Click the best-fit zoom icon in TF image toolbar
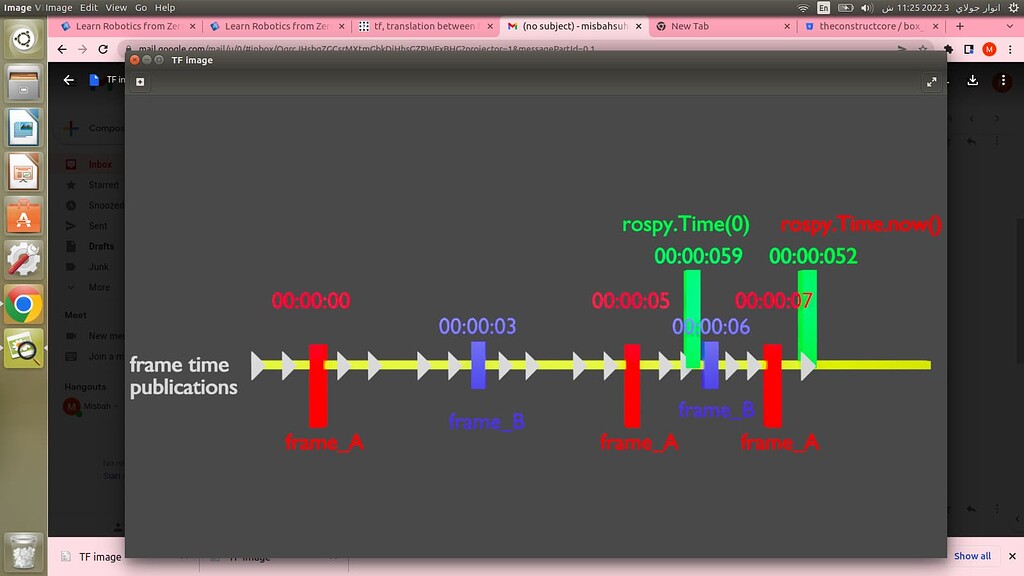The width and height of the screenshot is (1024, 576). click(139, 81)
